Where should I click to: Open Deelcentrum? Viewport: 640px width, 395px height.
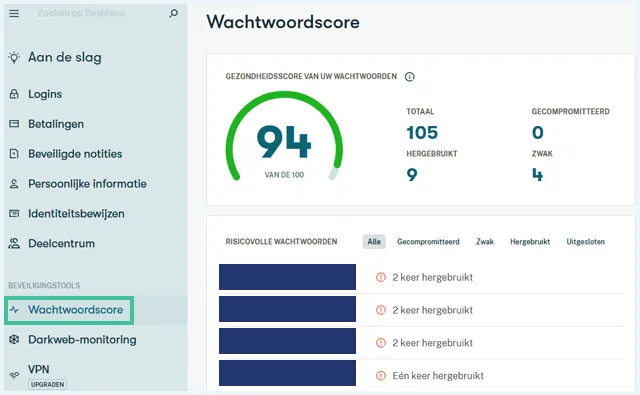pos(61,244)
